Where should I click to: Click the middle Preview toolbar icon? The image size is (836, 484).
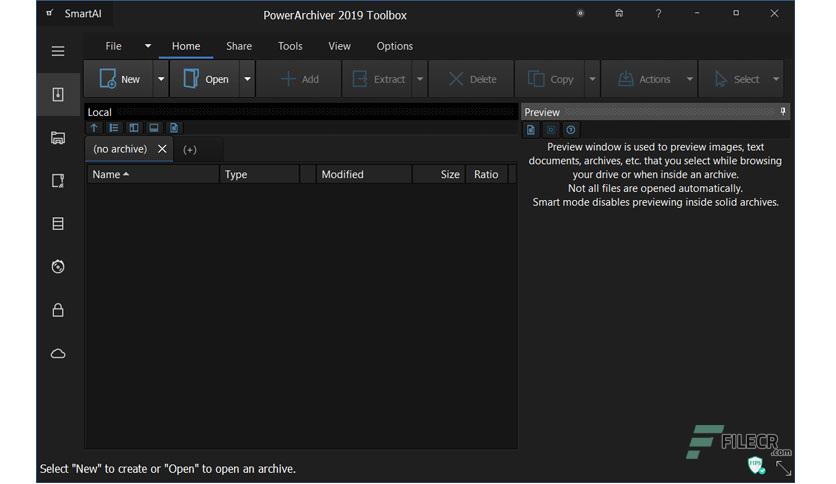pos(551,130)
